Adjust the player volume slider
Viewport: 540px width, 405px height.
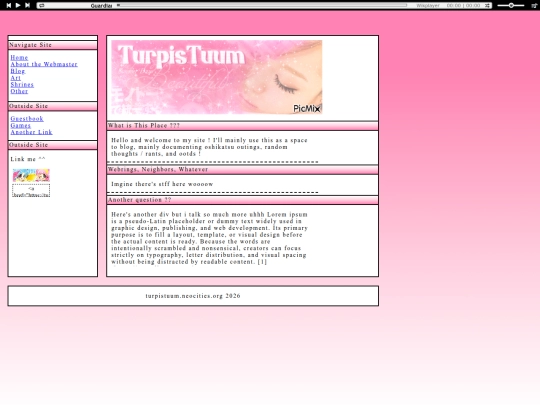(511, 5)
